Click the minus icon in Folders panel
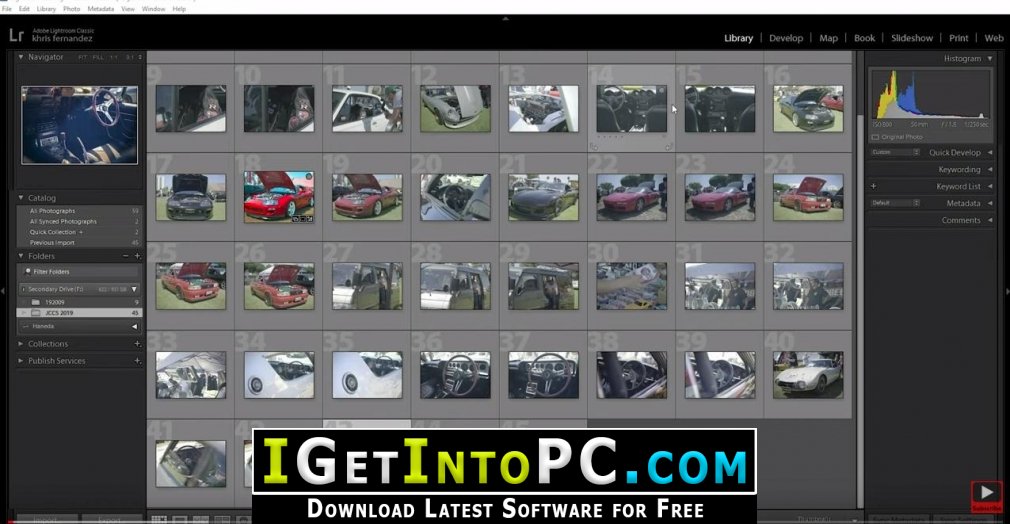Viewport: 1010px width, 524px height. [126, 256]
